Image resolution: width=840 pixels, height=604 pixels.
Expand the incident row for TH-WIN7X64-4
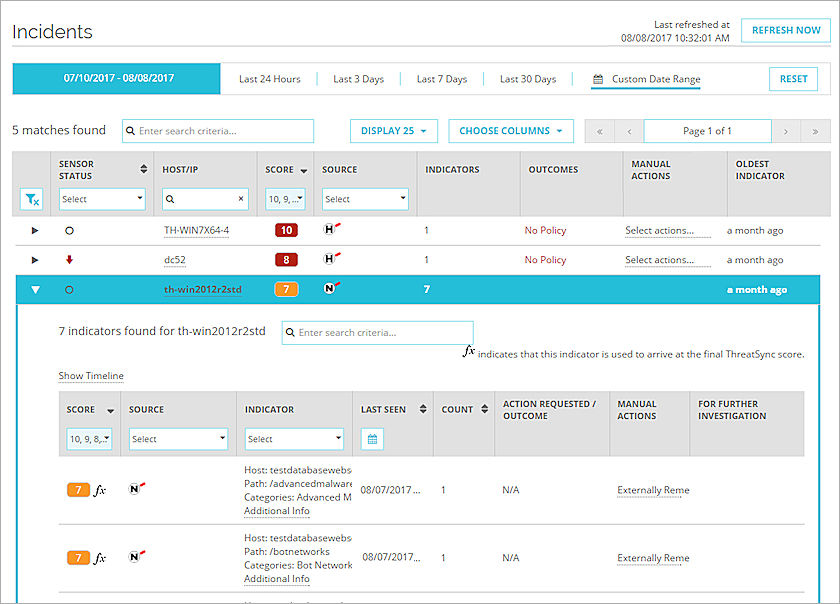pos(33,230)
